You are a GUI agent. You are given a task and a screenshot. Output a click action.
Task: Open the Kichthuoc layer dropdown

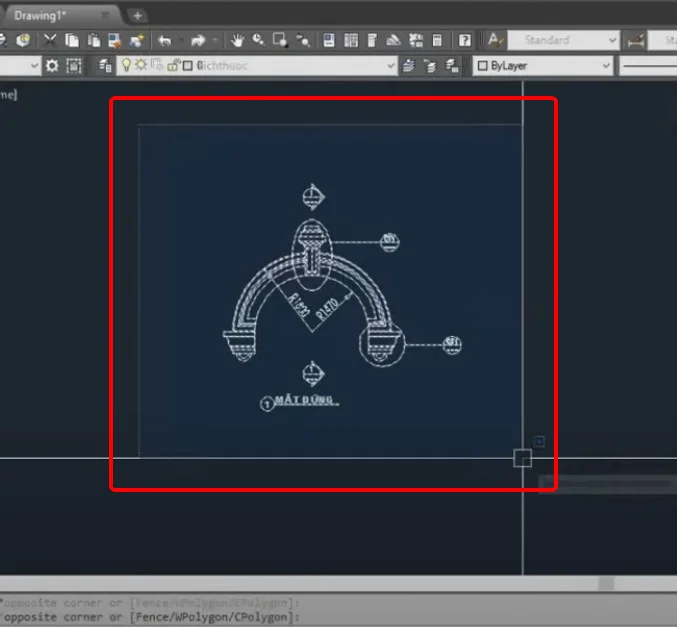point(257,66)
